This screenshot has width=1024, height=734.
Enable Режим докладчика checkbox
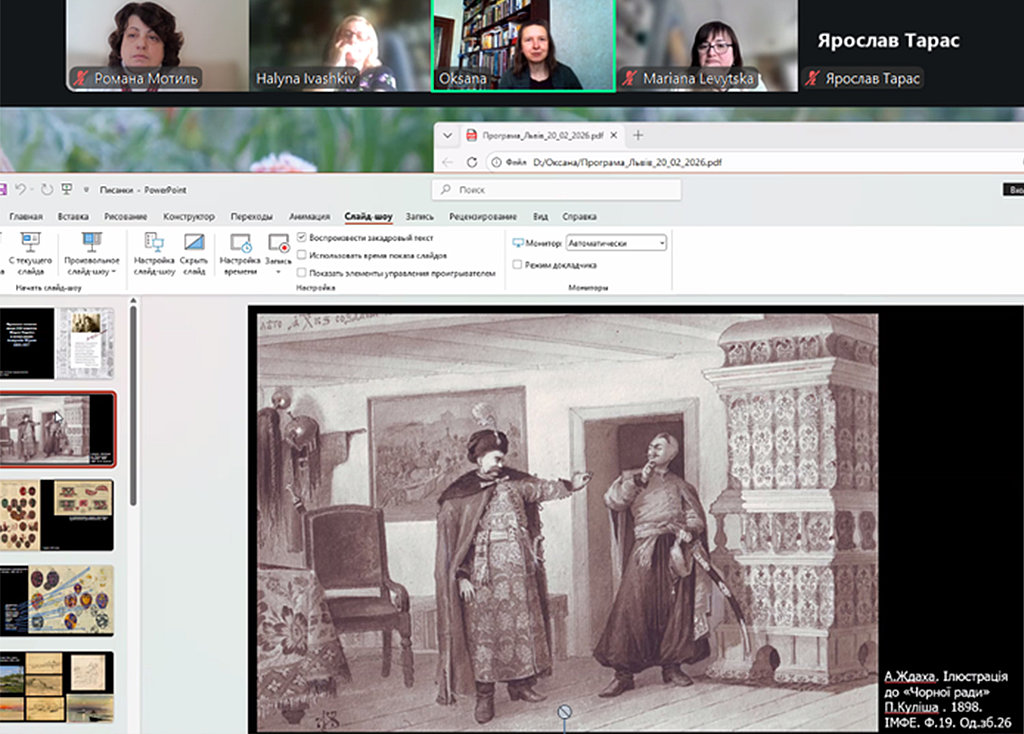pyautogui.click(x=517, y=265)
